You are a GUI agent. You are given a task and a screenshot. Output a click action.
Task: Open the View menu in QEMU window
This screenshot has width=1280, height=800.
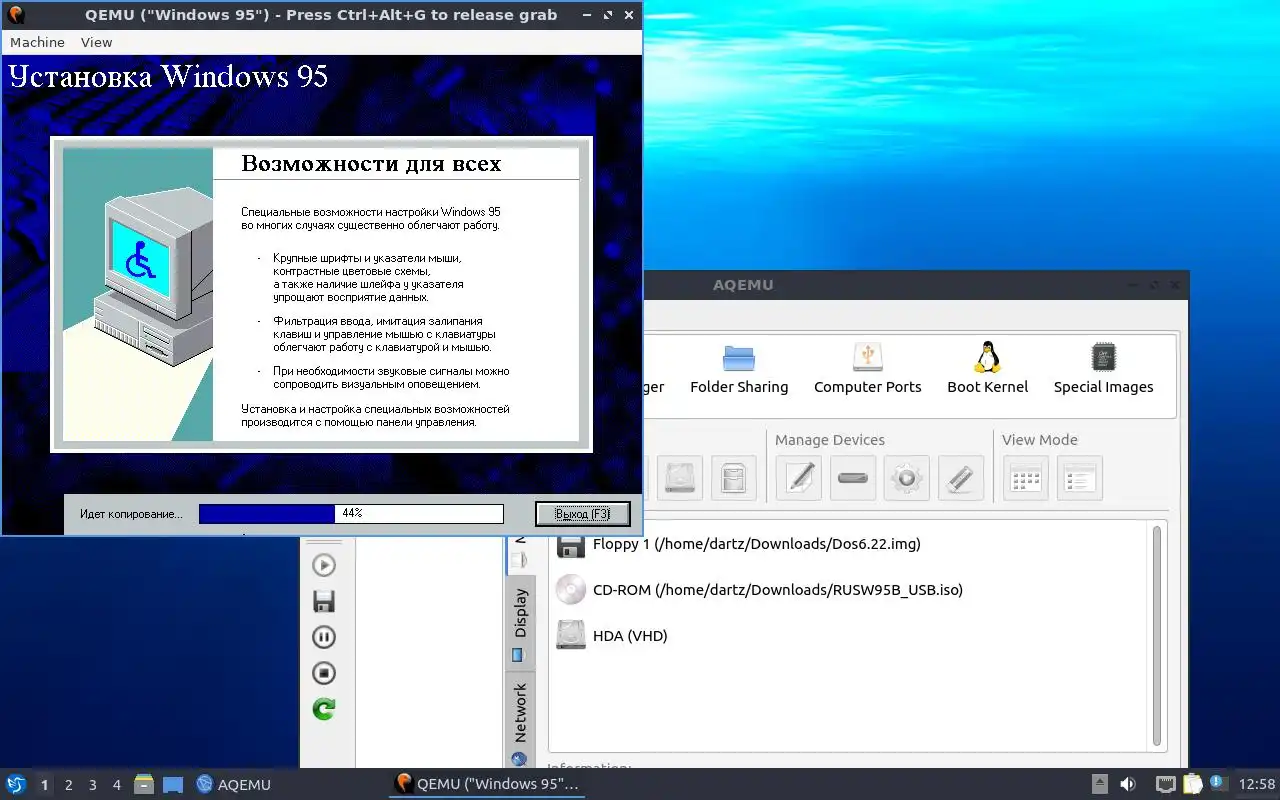point(96,42)
